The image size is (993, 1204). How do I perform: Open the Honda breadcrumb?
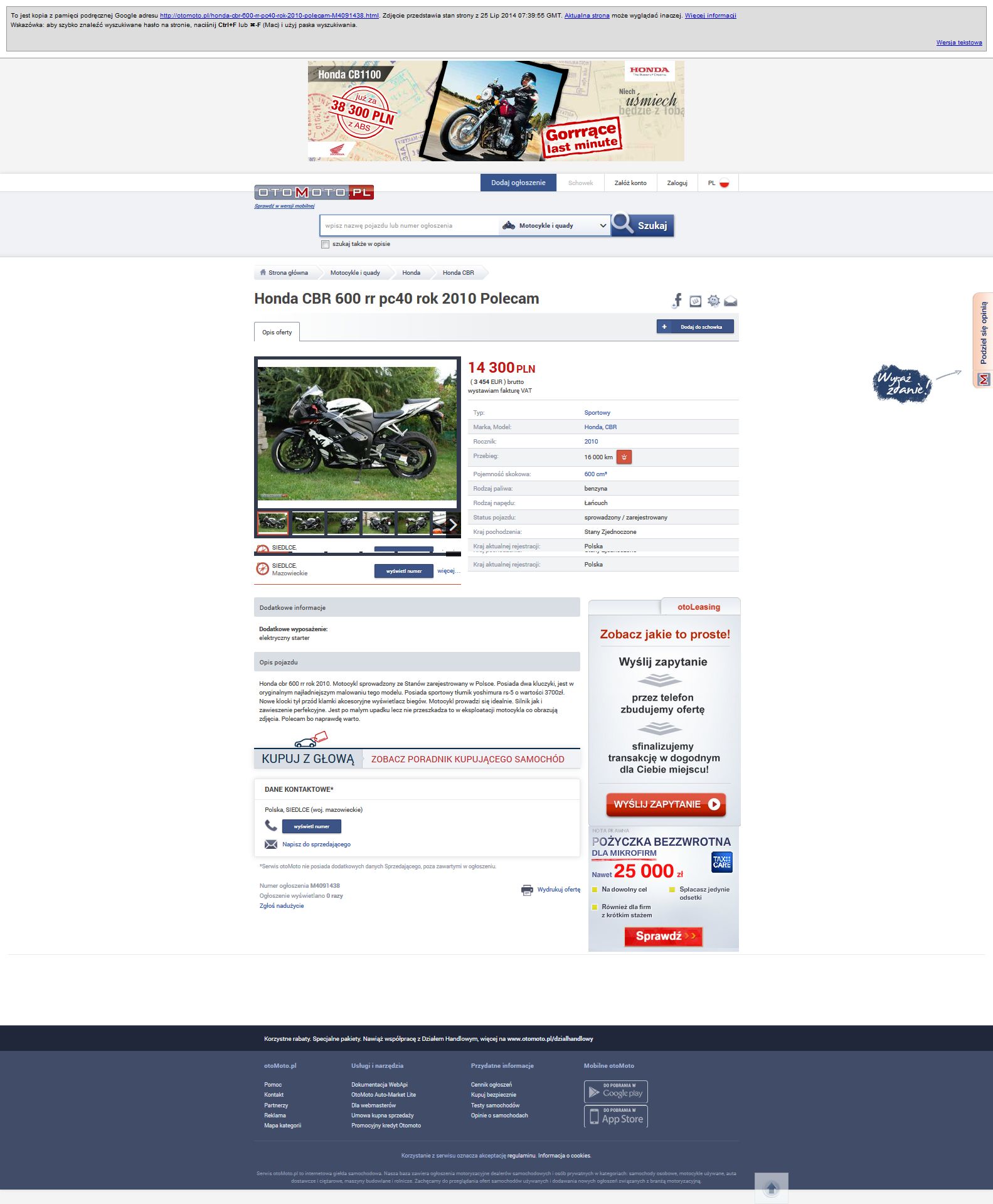412,273
